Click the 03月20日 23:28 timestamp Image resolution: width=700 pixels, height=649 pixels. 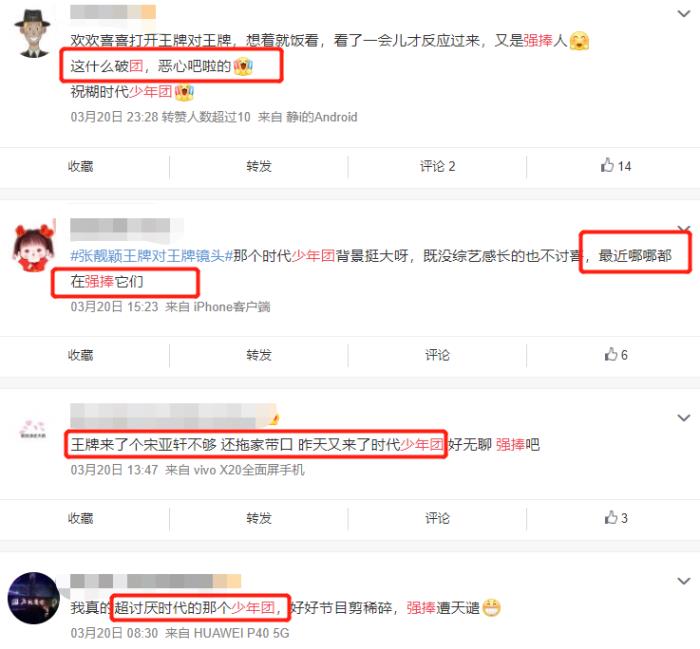pyautogui.click(x=114, y=117)
